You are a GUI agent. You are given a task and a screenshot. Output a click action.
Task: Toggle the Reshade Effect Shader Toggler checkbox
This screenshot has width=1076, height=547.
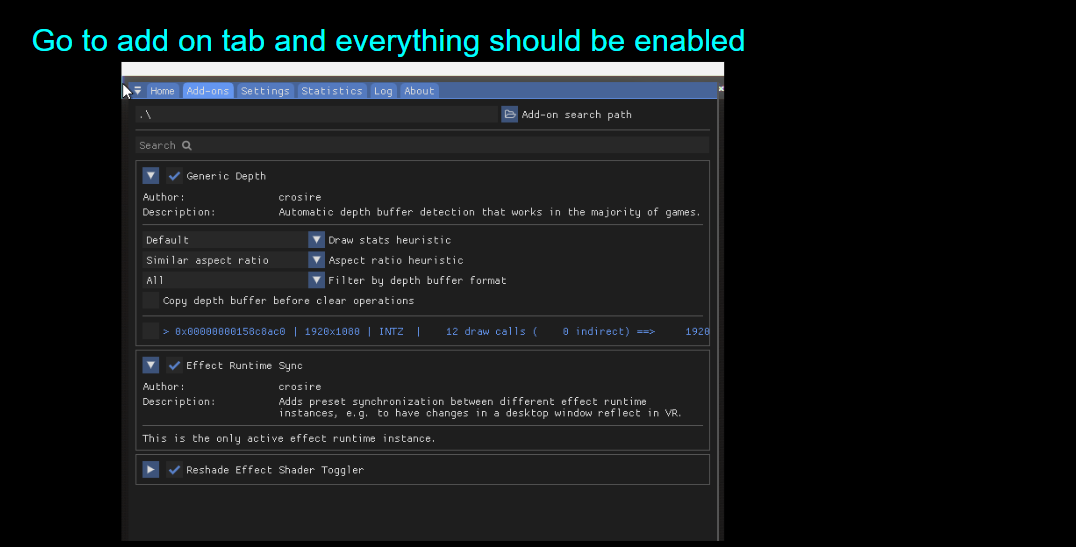[x=174, y=469]
